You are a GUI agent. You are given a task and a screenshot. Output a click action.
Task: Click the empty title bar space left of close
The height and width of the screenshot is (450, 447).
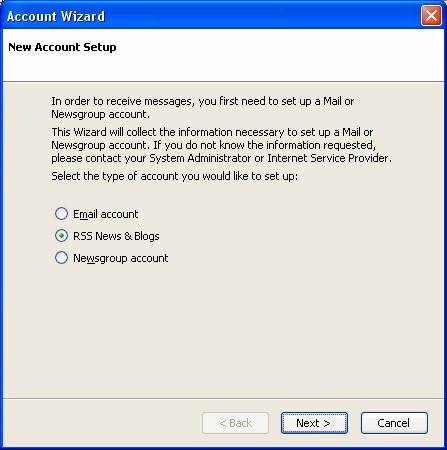click(263, 16)
